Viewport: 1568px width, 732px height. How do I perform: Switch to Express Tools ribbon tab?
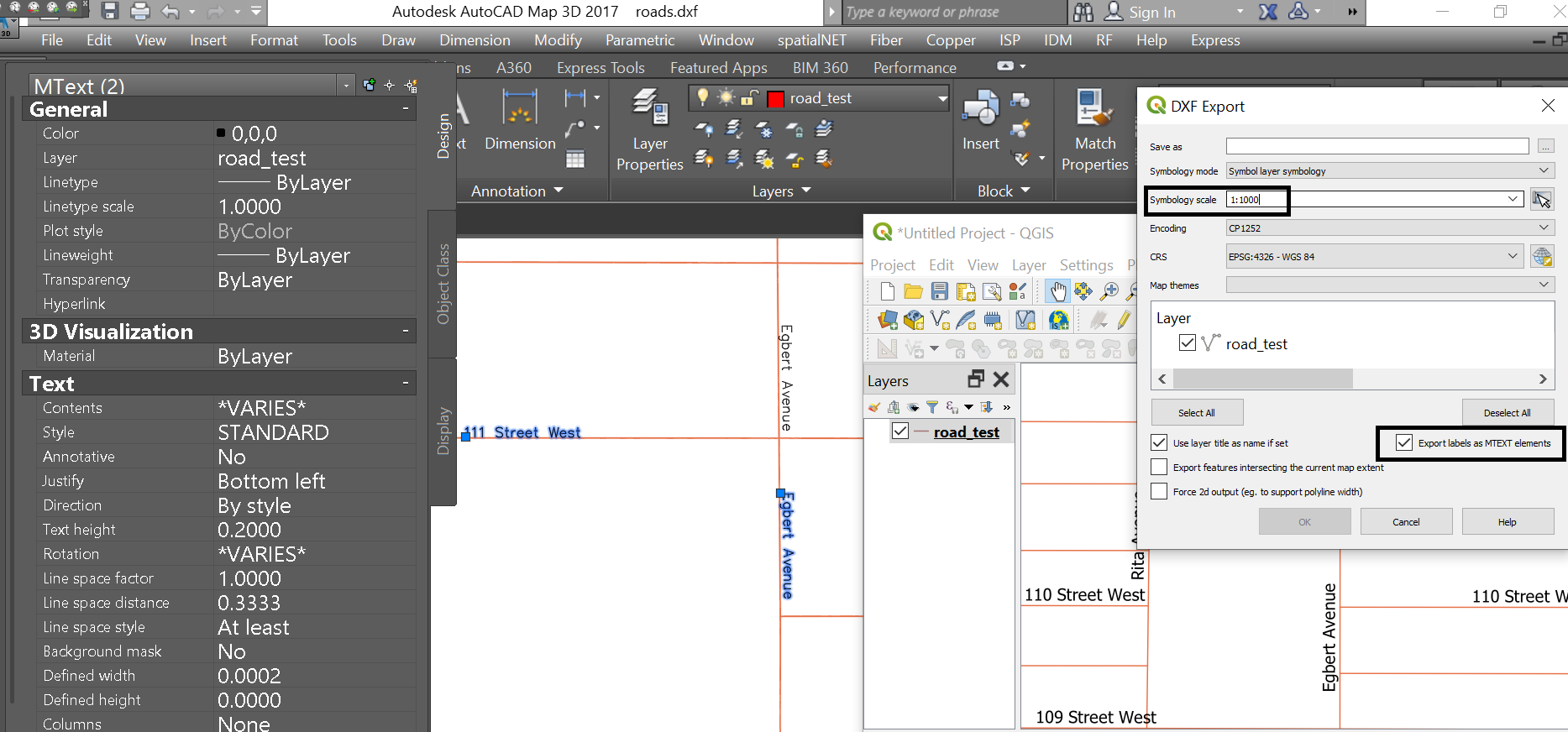point(600,67)
